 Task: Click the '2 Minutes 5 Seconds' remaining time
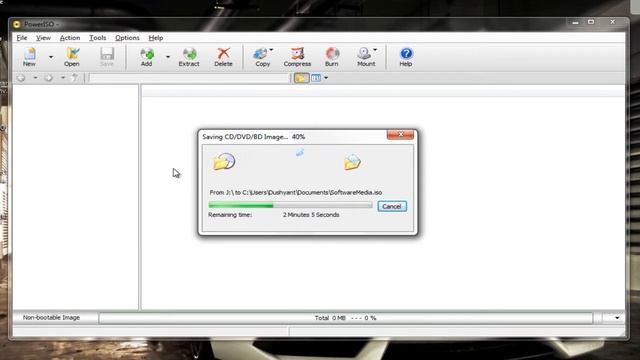pos(311,215)
